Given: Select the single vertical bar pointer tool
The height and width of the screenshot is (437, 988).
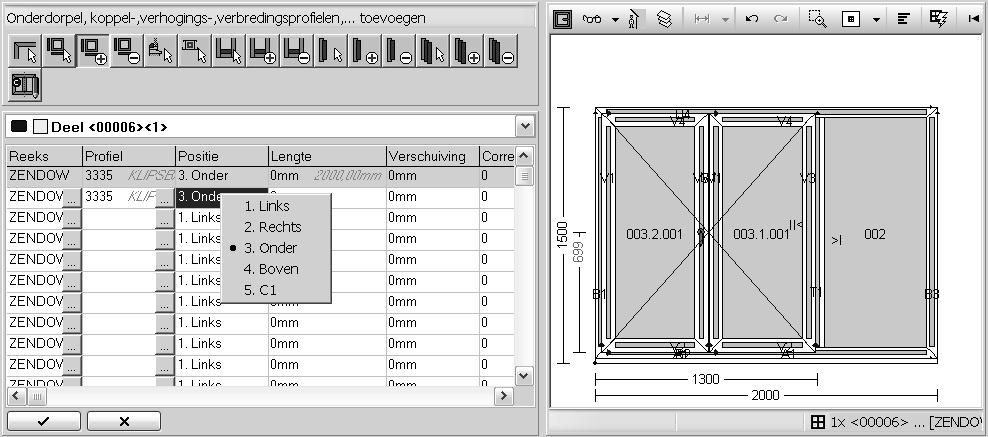Looking at the screenshot, I should [331, 51].
